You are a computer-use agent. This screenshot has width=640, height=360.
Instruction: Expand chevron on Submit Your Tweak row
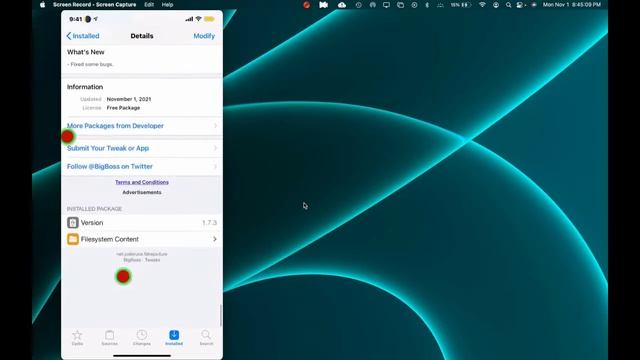click(216, 148)
